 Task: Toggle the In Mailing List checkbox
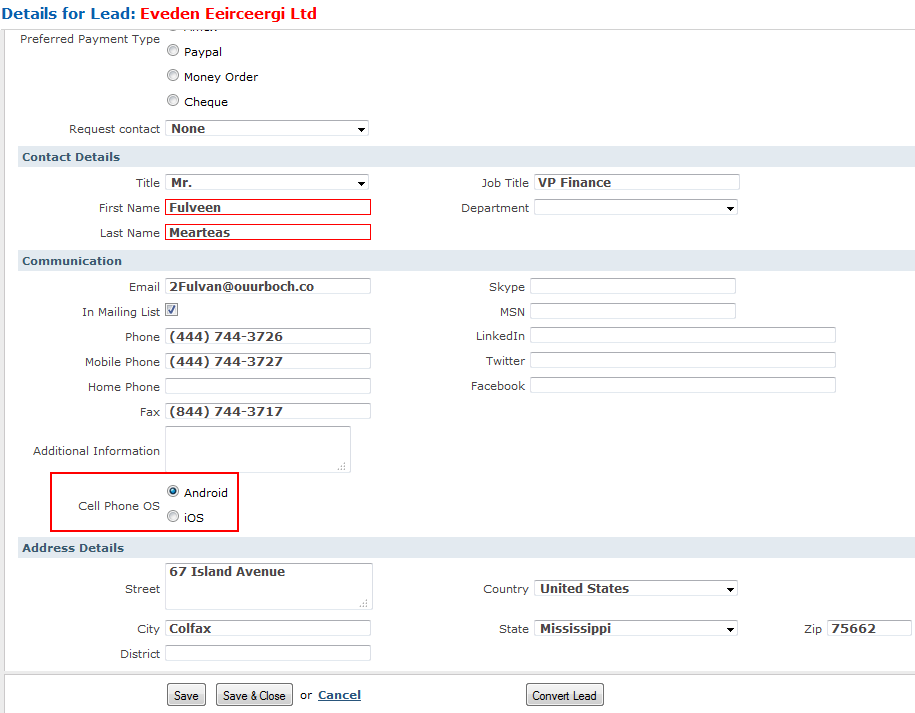coord(172,310)
